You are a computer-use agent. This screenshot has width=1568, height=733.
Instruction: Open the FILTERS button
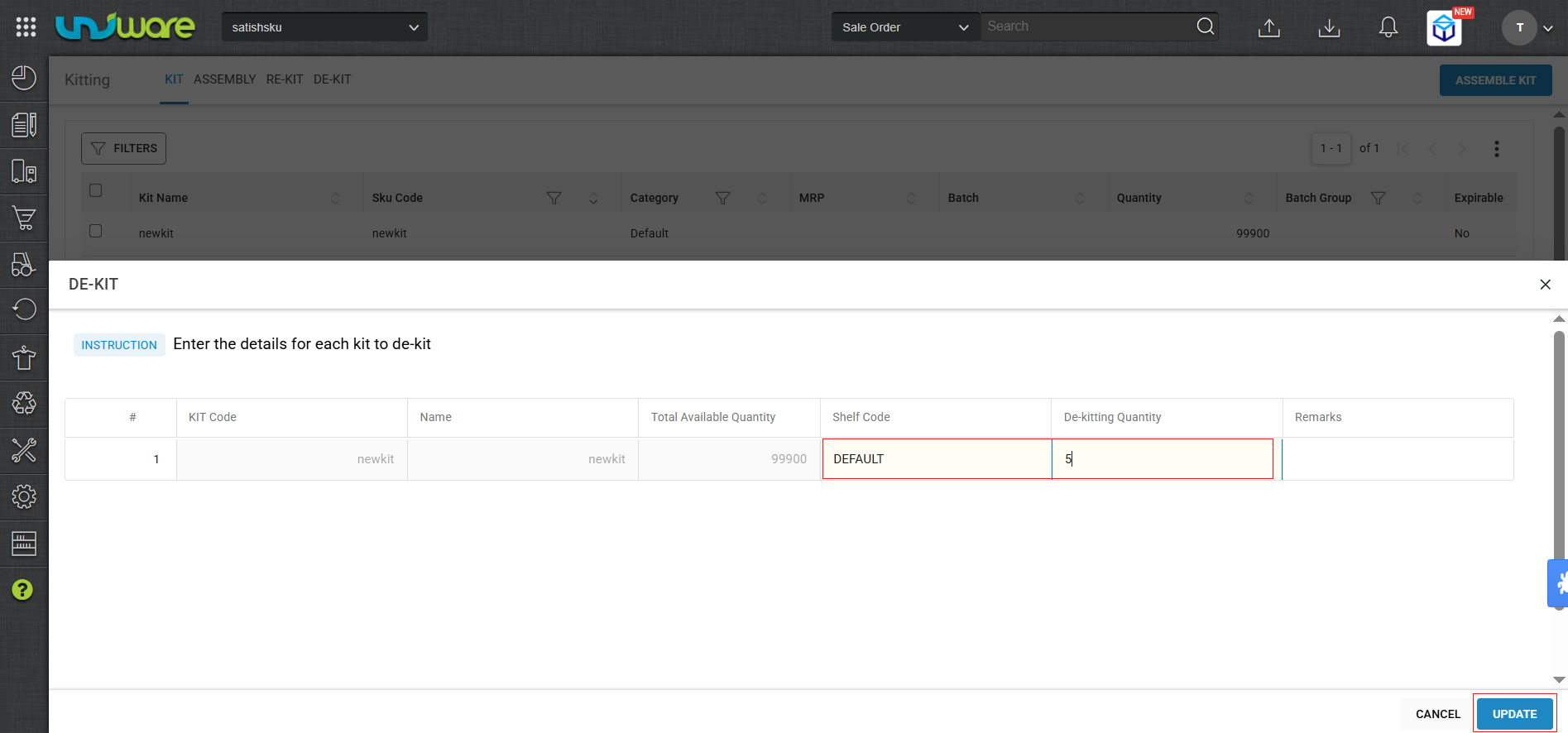(124, 148)
